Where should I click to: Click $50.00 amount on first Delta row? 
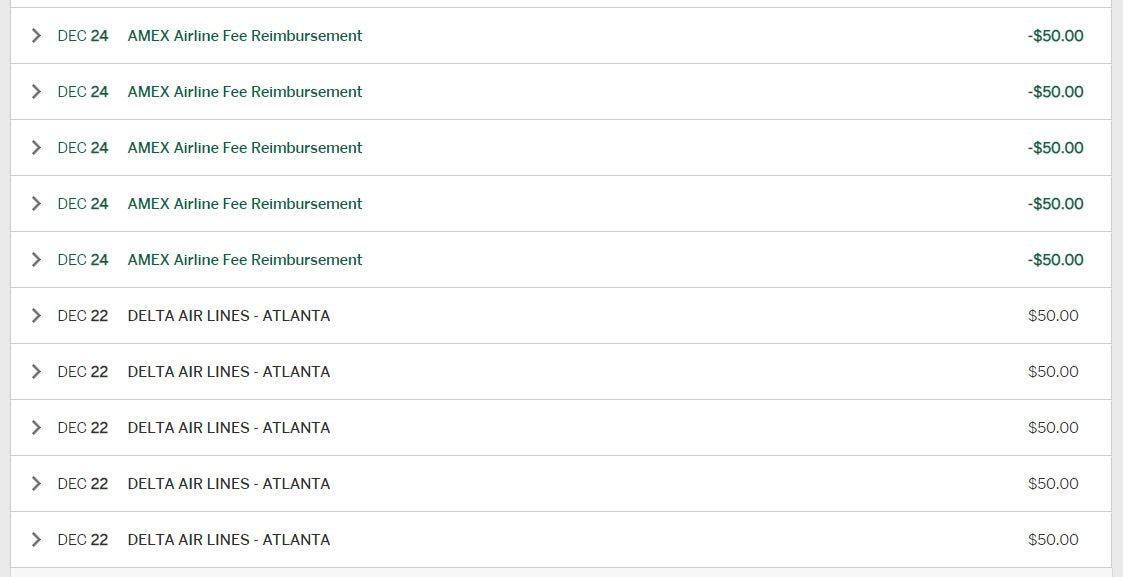[1053, 316]
